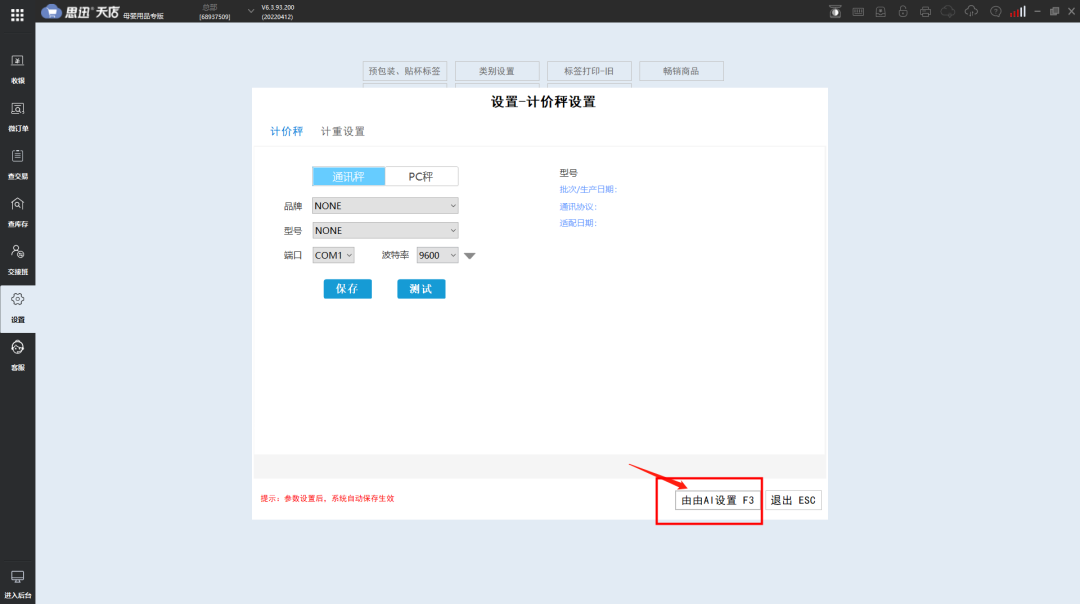Viewport: 1080px width, 604px height.
Task: Open the keyboard icon in the title bar
Action: pos(857,11)
